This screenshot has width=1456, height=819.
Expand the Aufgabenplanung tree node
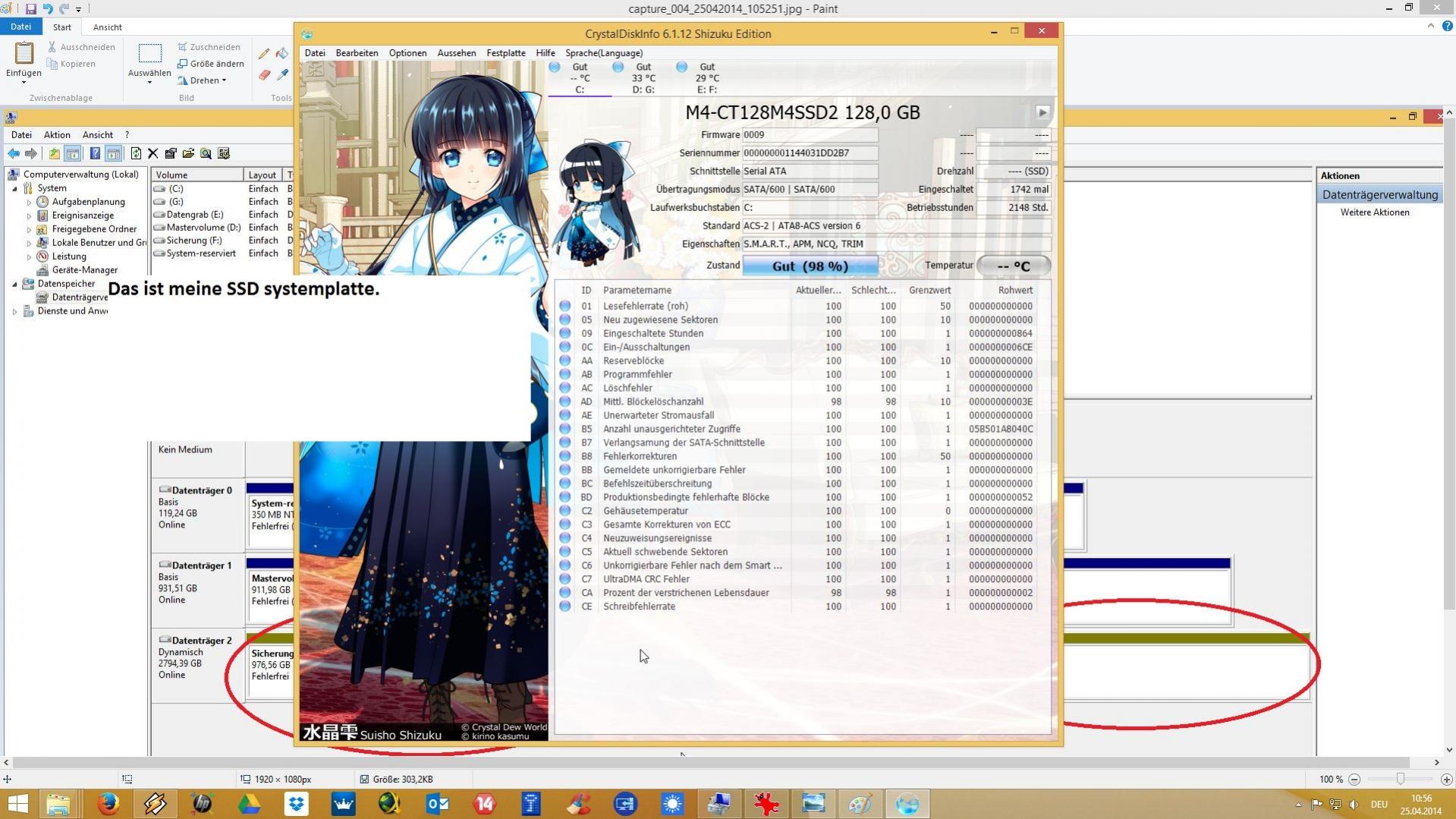29,202
